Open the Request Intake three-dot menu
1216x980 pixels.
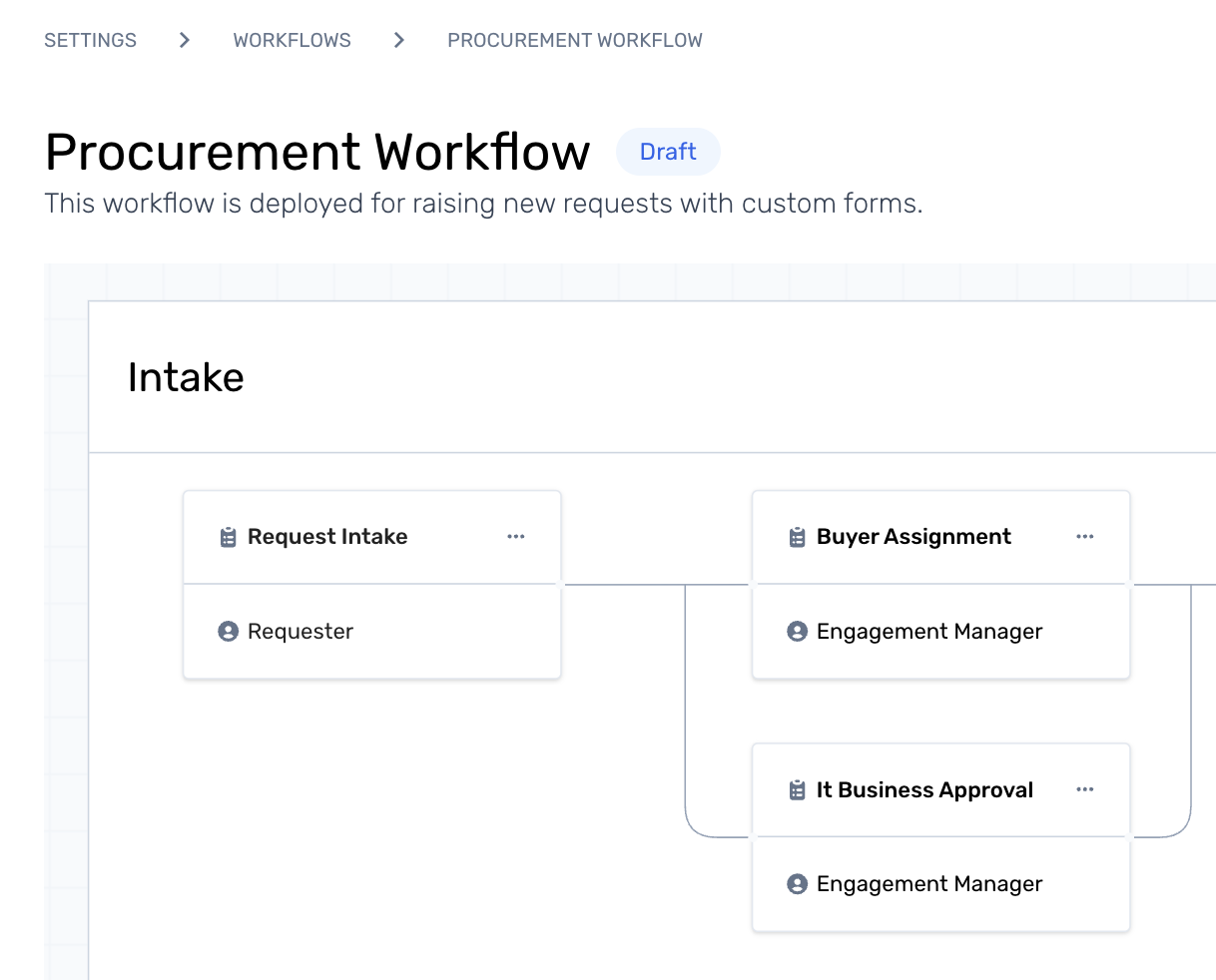516,537
